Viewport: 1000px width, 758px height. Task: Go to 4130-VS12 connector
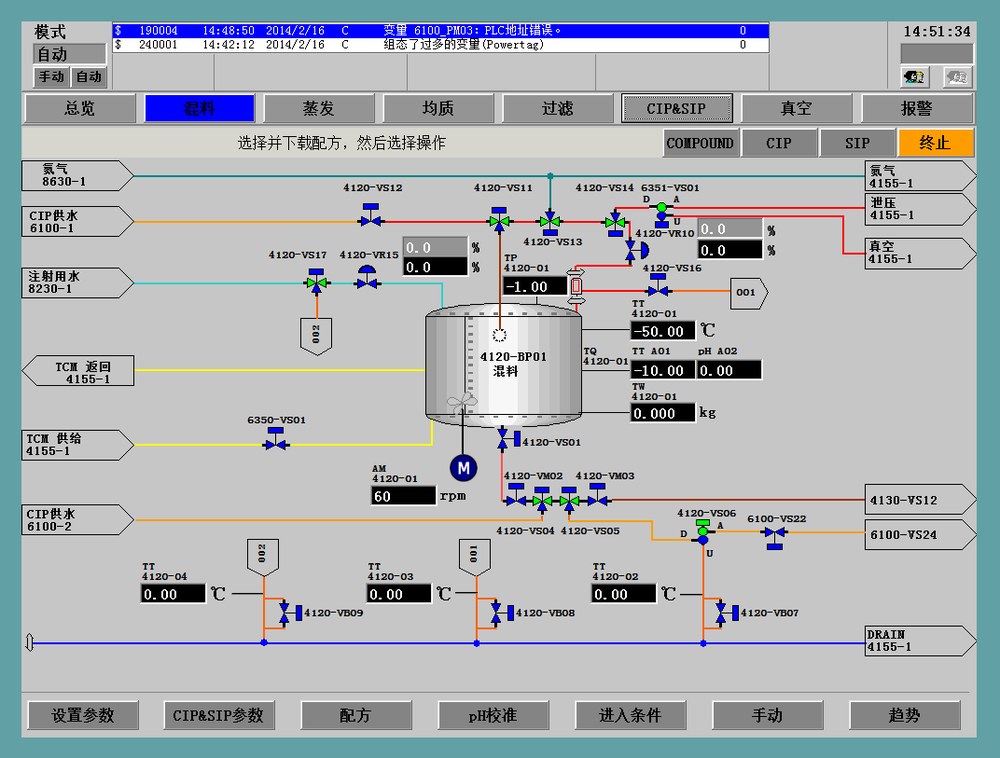pyautogui.click(x=920, y=500)
